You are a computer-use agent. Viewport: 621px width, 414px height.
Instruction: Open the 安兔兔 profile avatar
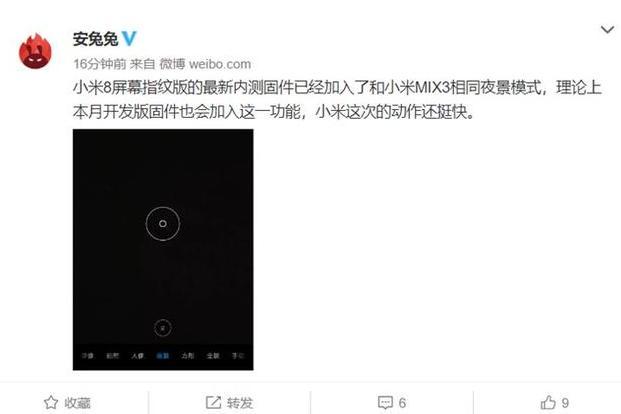(x=36, y=51)
